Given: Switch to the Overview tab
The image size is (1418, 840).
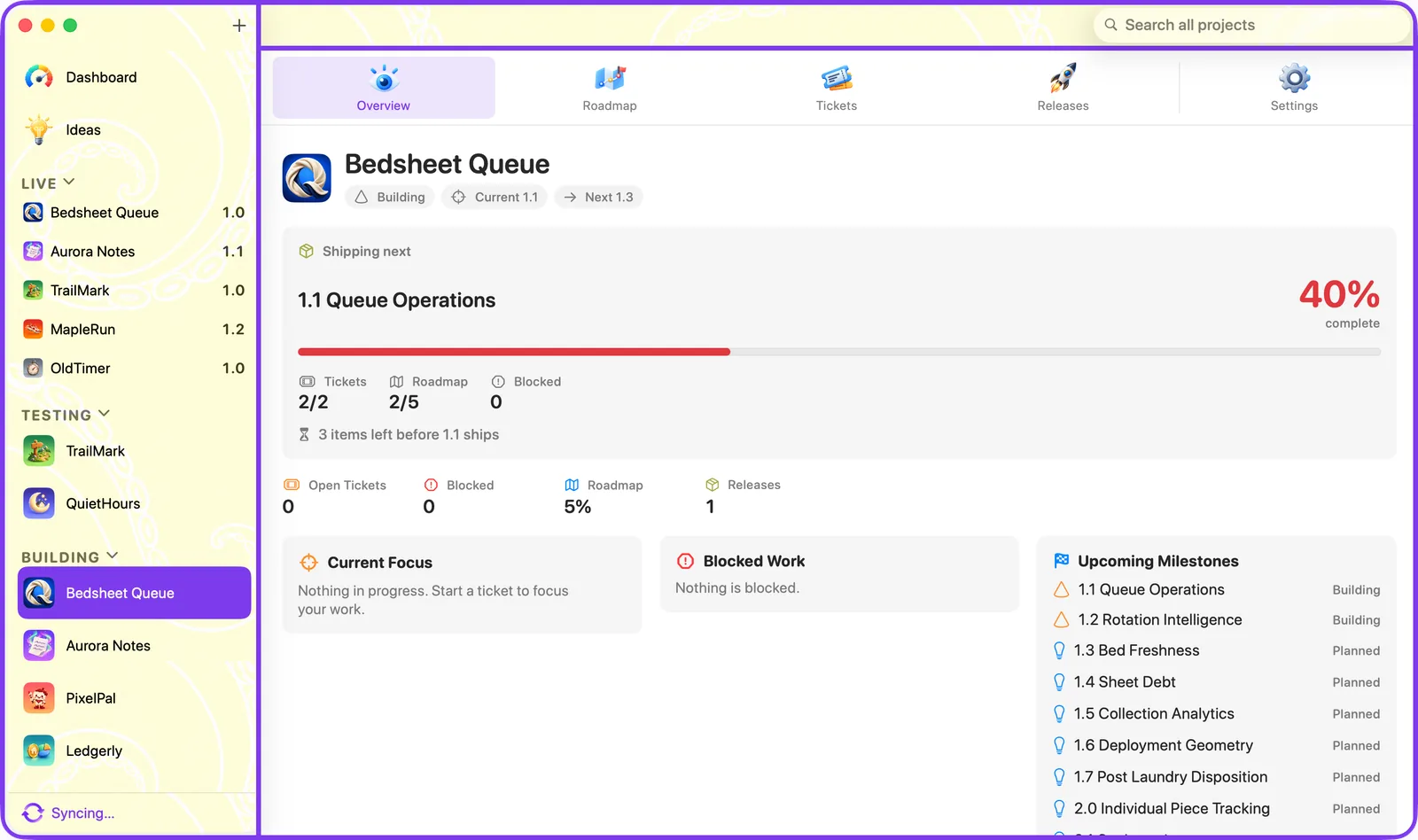Looking at the screenshot, I should tap(384, 88).
